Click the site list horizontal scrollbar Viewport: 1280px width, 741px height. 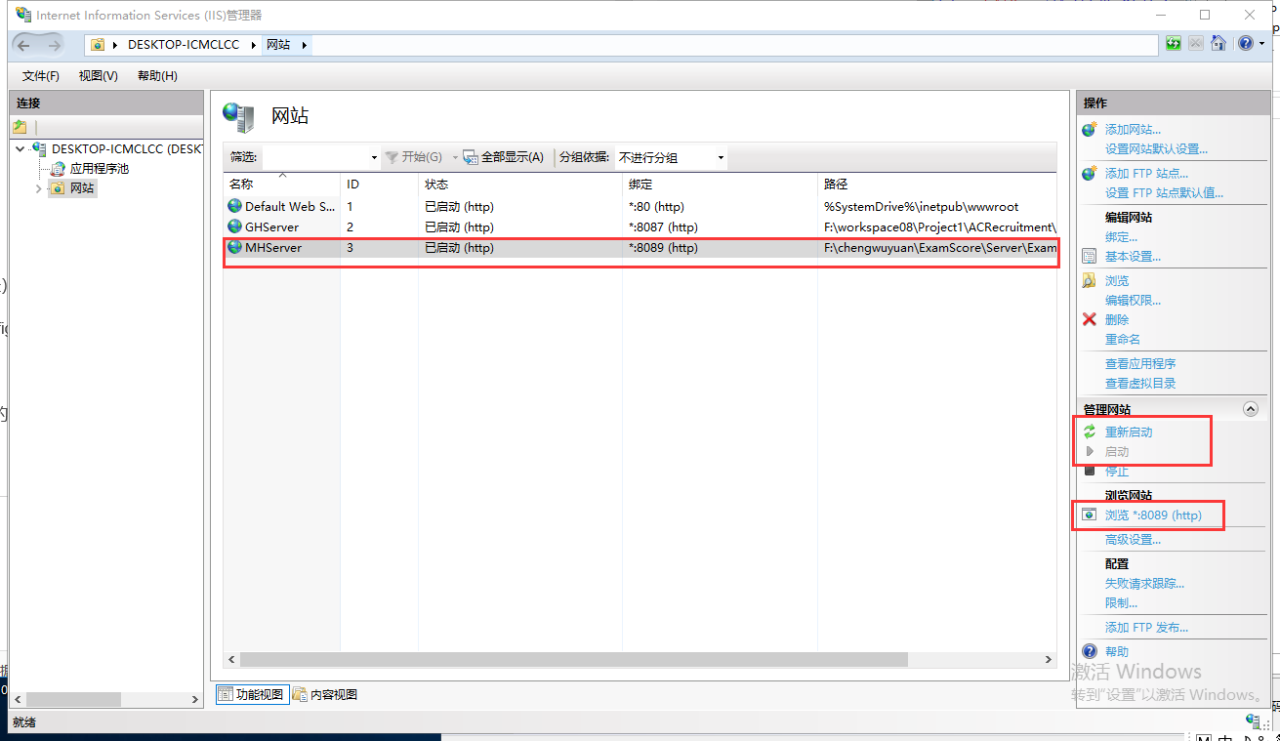pyautogui.click(x=575, y=660)
